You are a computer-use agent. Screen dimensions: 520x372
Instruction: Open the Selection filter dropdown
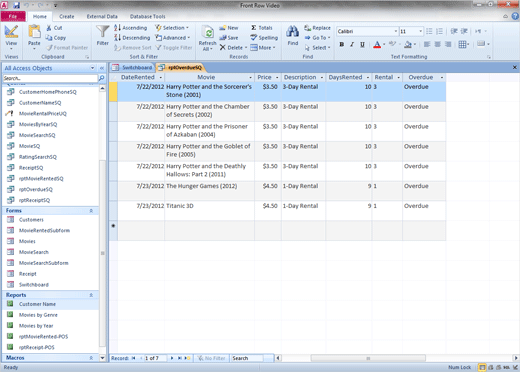[172, 28]
